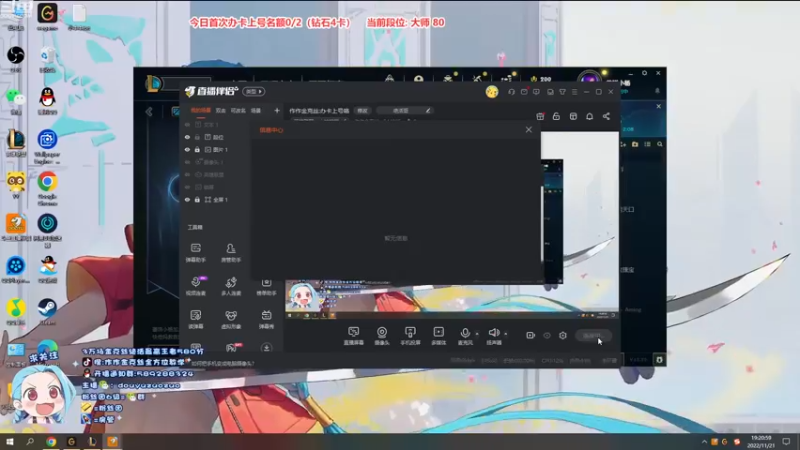
Task: Switch to the 可改名 scene tab
Action: pos(238,111)
